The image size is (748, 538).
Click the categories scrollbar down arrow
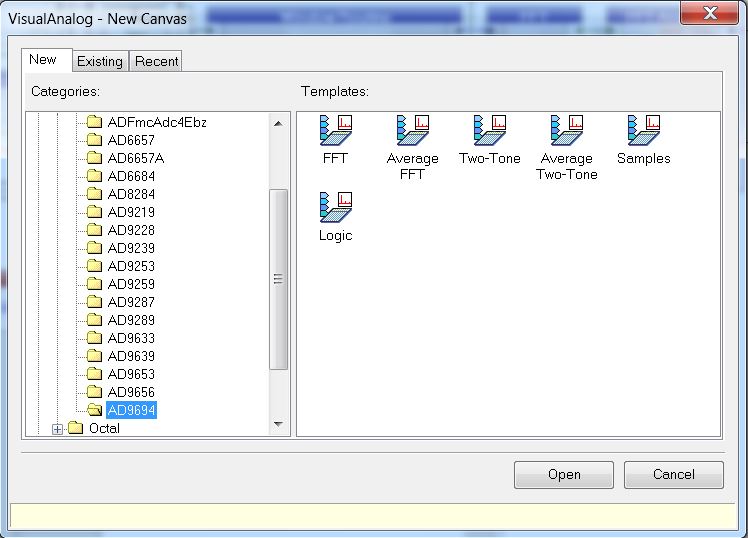click(x=279, y=424)
